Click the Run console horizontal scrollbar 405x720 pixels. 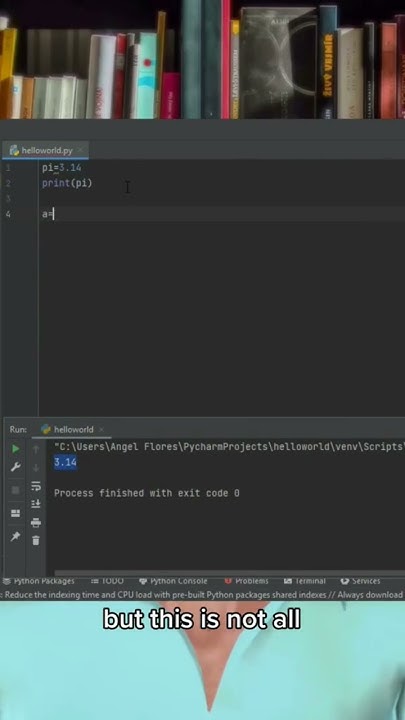(x=230, y=573)
